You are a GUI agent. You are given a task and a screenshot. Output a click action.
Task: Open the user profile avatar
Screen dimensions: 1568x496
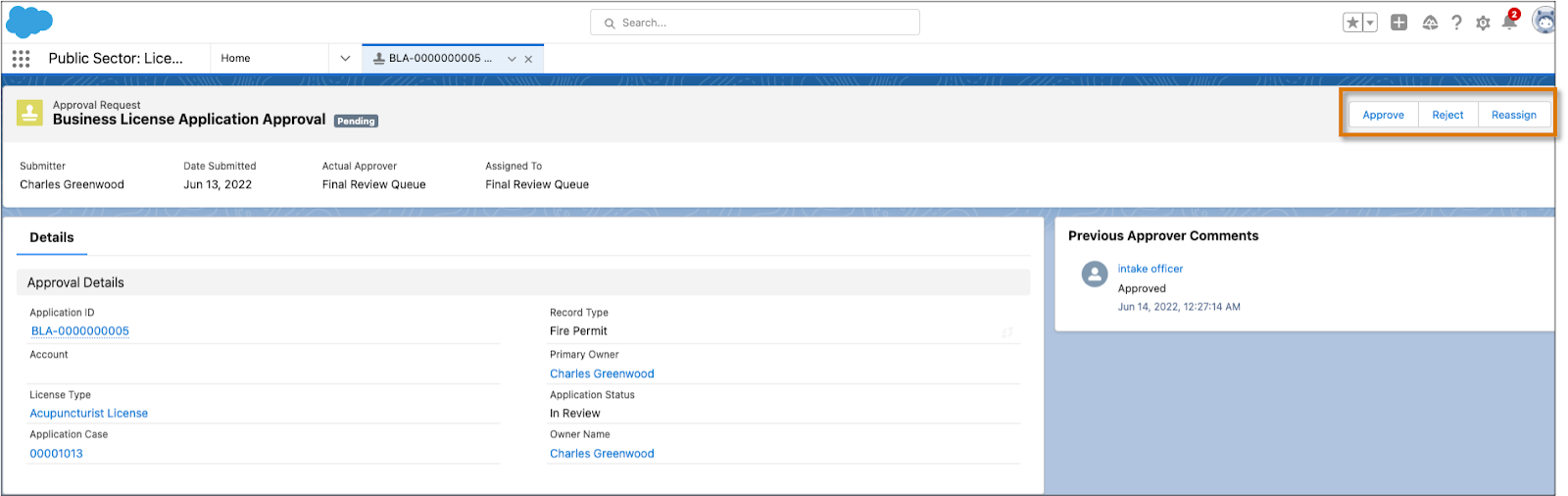pos(1544,21)
